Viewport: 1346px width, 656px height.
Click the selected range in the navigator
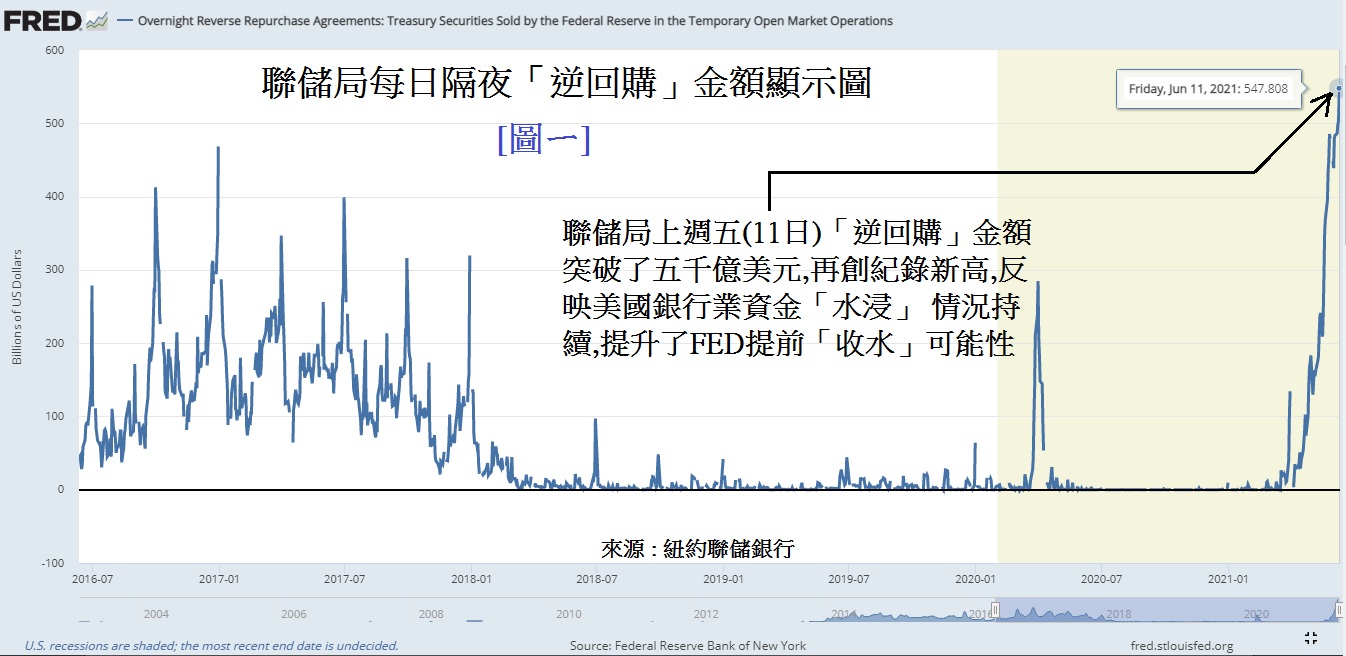point(1165,610)
